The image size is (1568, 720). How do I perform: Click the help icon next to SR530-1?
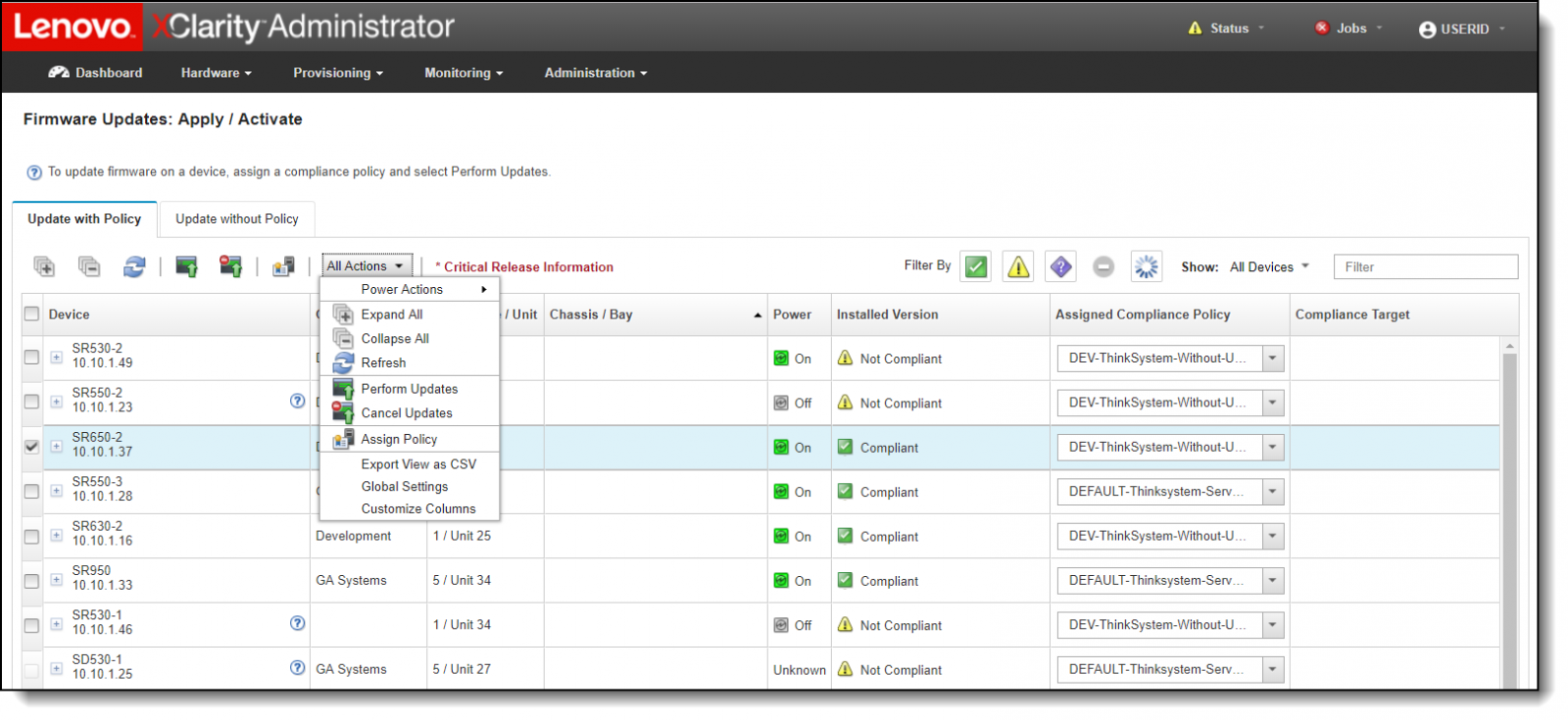click(x=298, y=623)
